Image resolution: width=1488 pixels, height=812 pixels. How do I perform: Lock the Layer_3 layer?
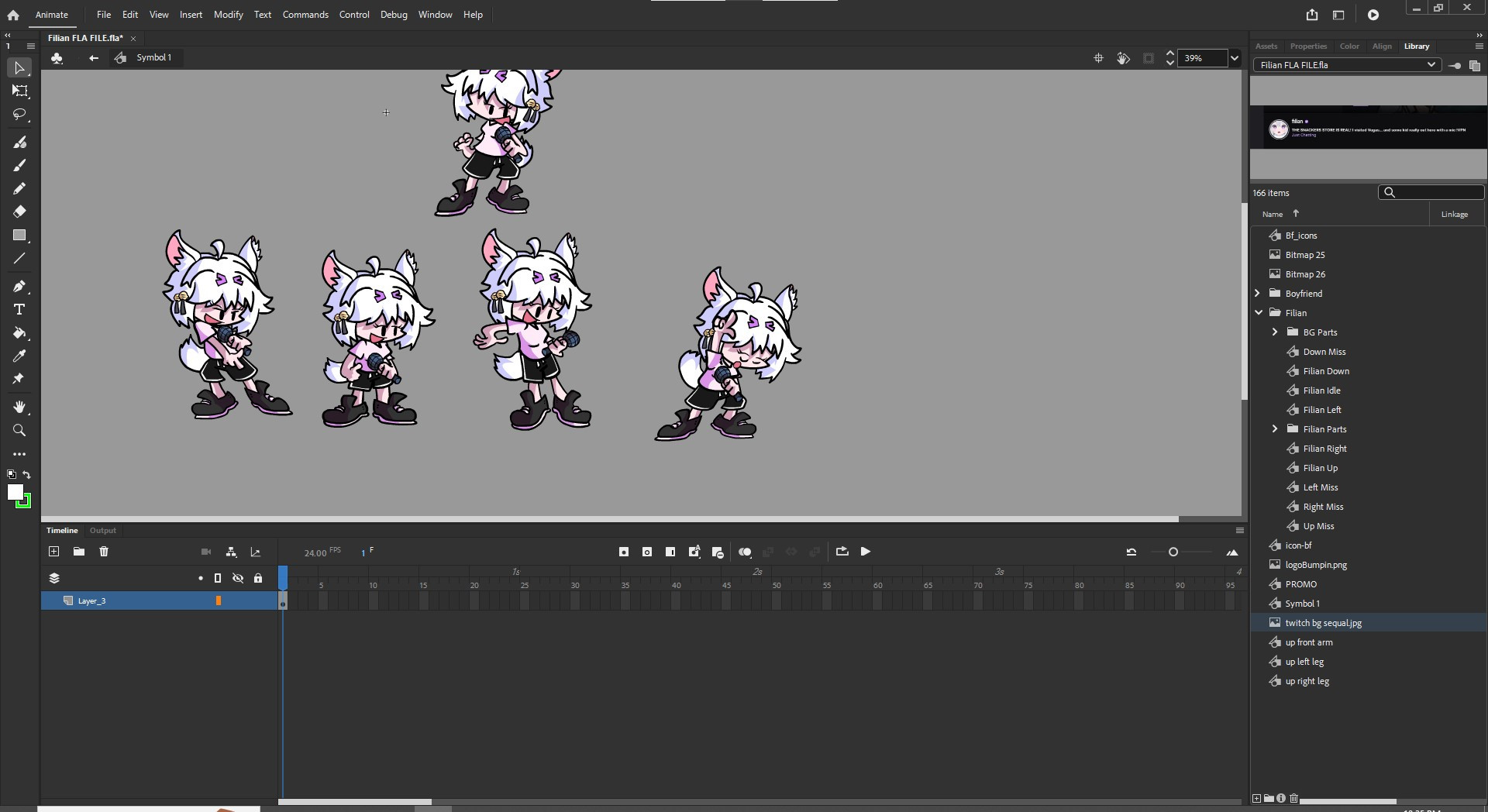tap(258, 600)
